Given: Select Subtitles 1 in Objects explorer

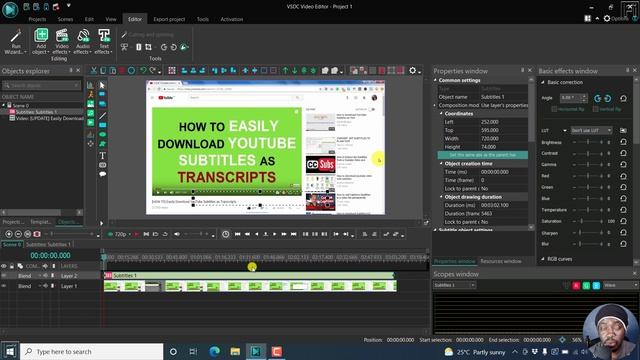Looking at the screenshot, I should tap(36, 112).
